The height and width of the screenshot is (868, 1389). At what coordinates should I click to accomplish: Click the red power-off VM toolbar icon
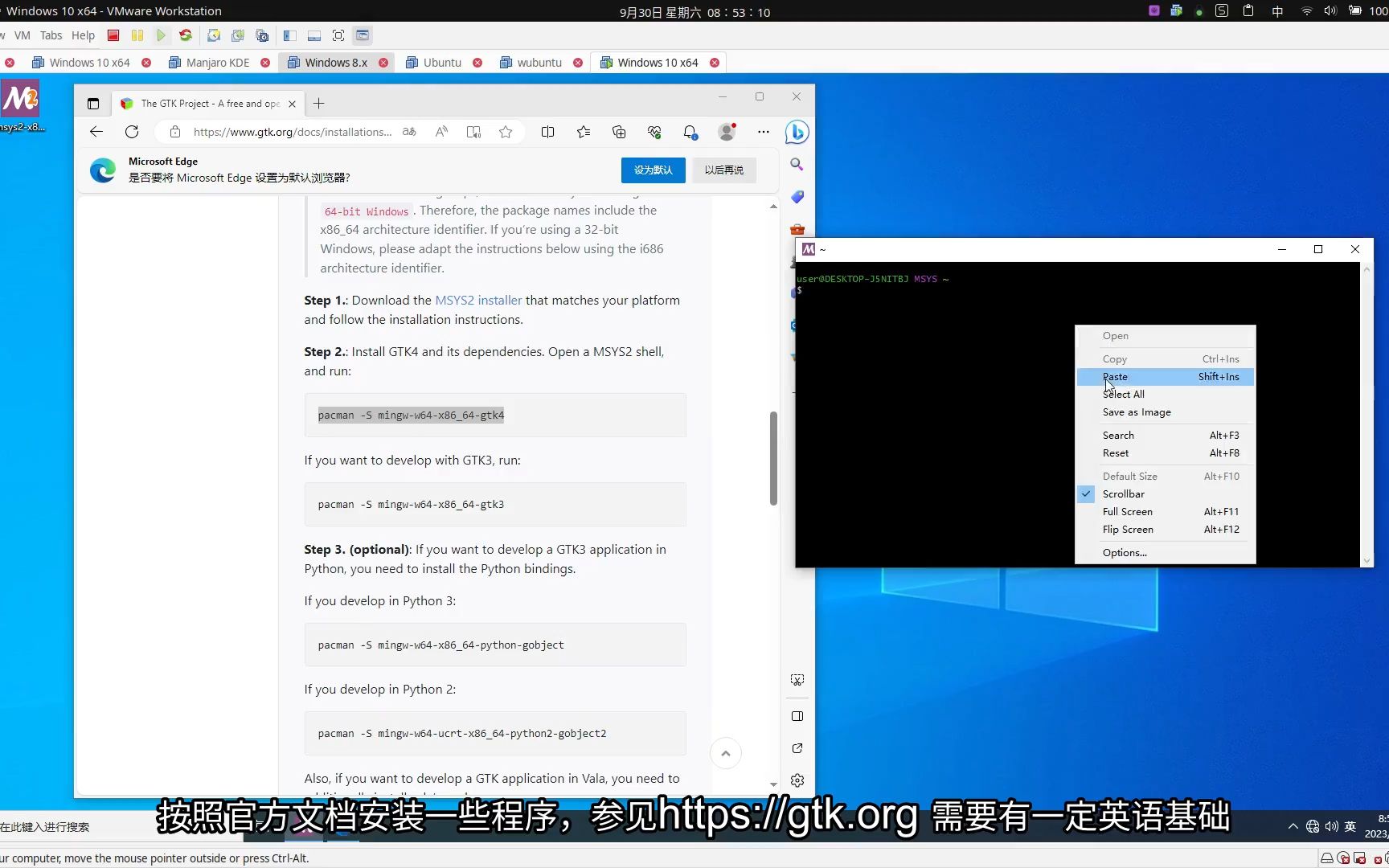click(x=113, y=35)
